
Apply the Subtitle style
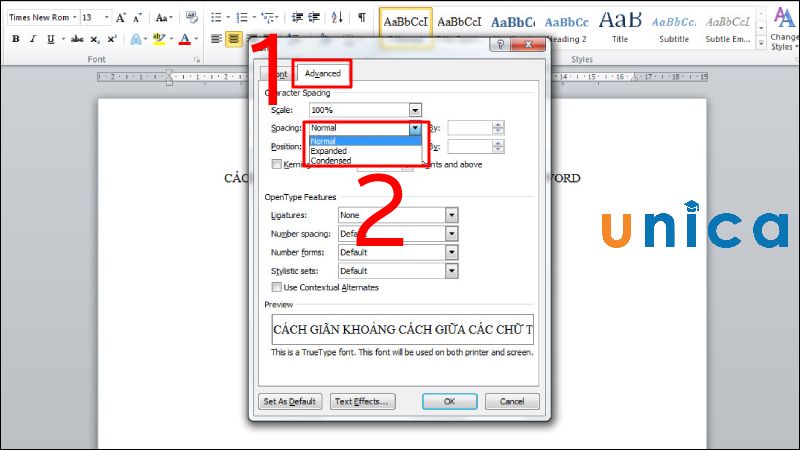[x=673, y=29]
